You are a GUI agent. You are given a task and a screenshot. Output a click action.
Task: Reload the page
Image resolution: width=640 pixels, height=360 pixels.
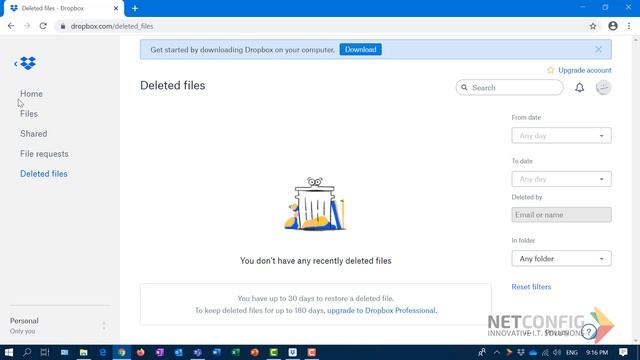43,26
